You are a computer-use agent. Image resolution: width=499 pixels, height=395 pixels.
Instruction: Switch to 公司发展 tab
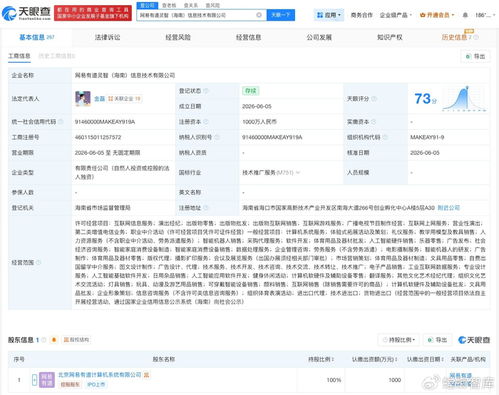click(x=319, y=37)
